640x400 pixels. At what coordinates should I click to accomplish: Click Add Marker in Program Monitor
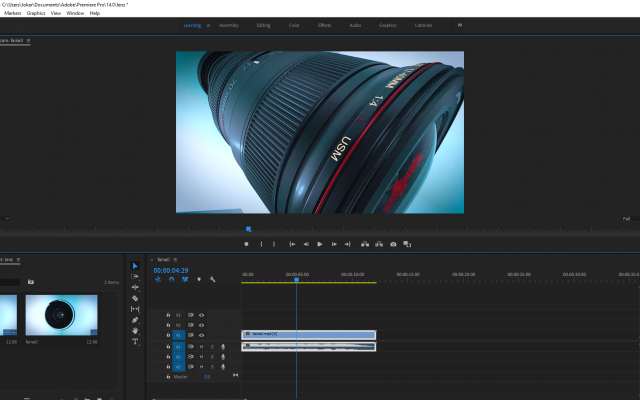pos(246,244)
